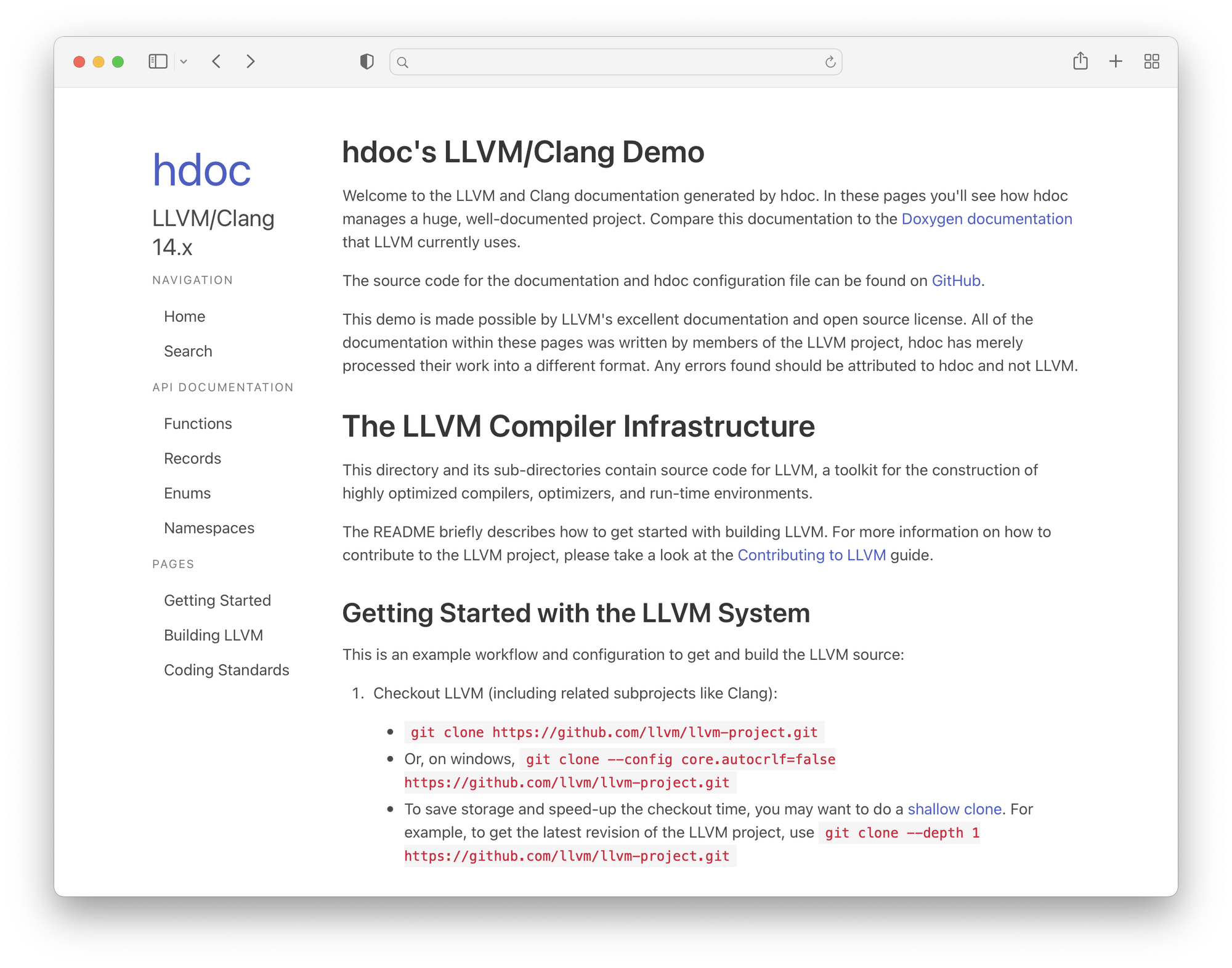Viewport: 1232px width, 968px height.
Task: Click Getting Started with the LLVM System heading
Action: pyautogui.click(x=576, y=613)
